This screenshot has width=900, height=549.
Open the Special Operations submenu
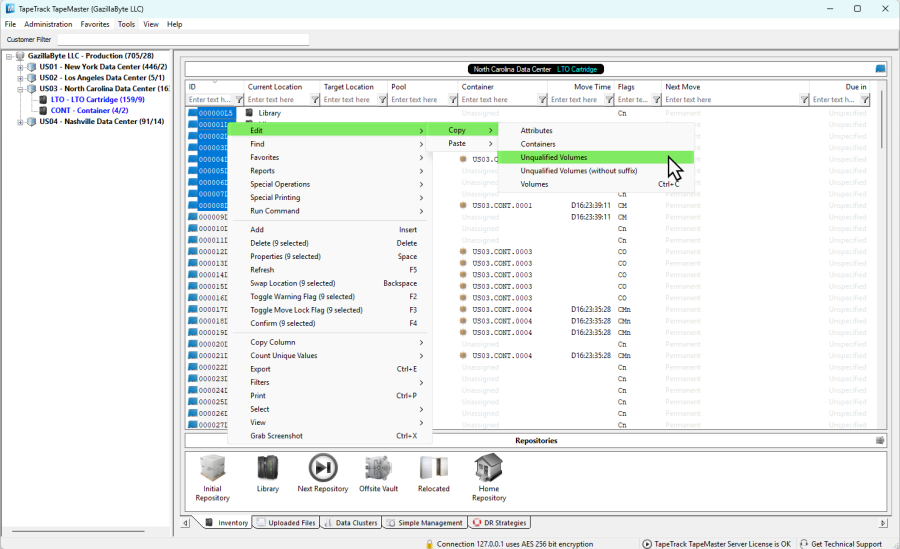(328, 184)
